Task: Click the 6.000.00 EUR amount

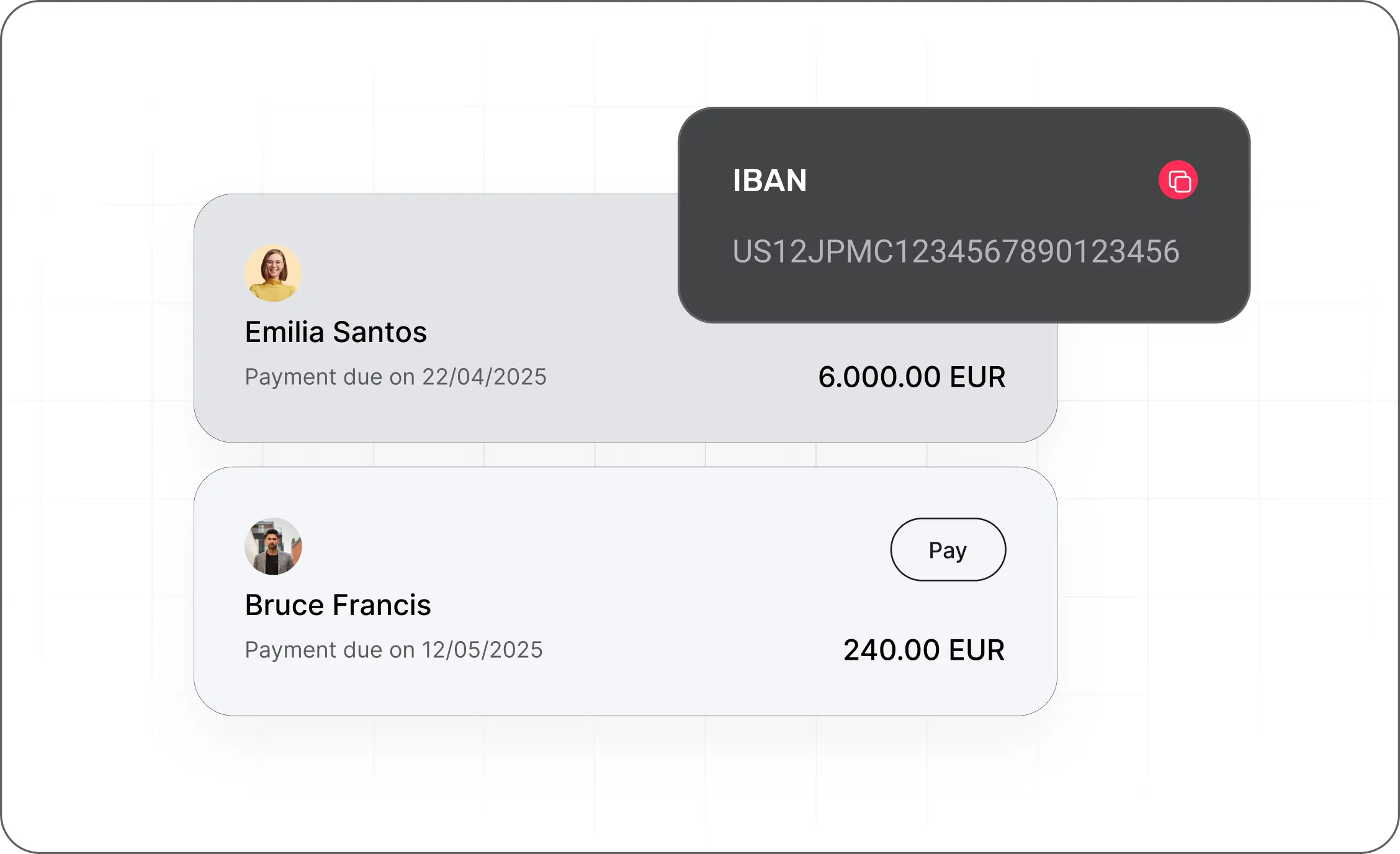Action: 911,377
